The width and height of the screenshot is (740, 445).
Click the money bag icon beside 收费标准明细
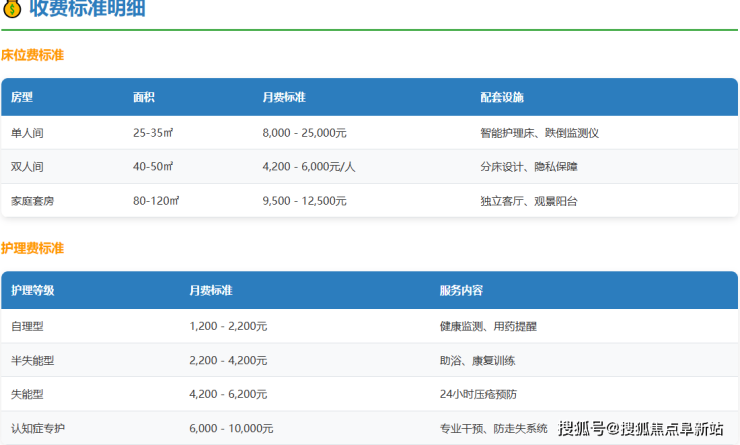coord(12,11)
